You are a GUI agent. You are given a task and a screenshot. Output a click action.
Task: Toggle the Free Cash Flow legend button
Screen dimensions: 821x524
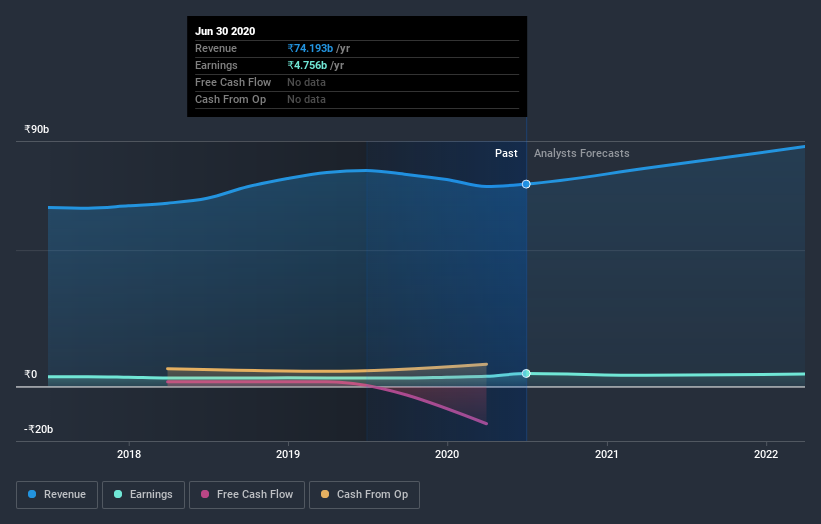[247, 495]
